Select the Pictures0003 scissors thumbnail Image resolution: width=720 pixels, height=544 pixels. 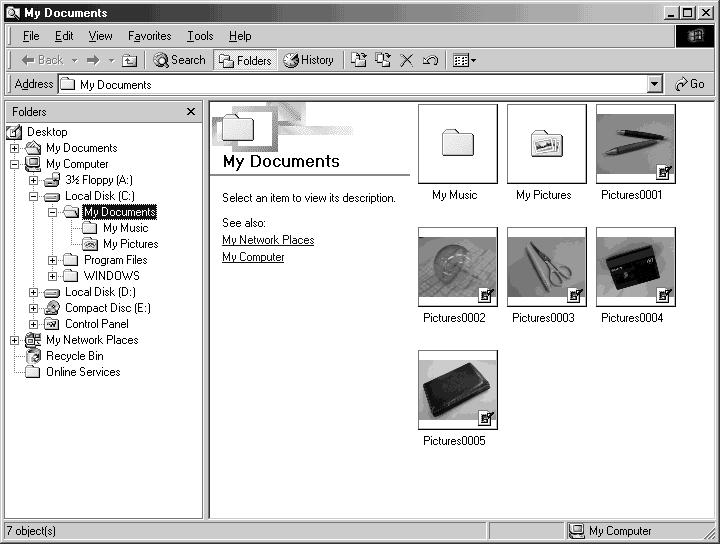tap(547, 267)
